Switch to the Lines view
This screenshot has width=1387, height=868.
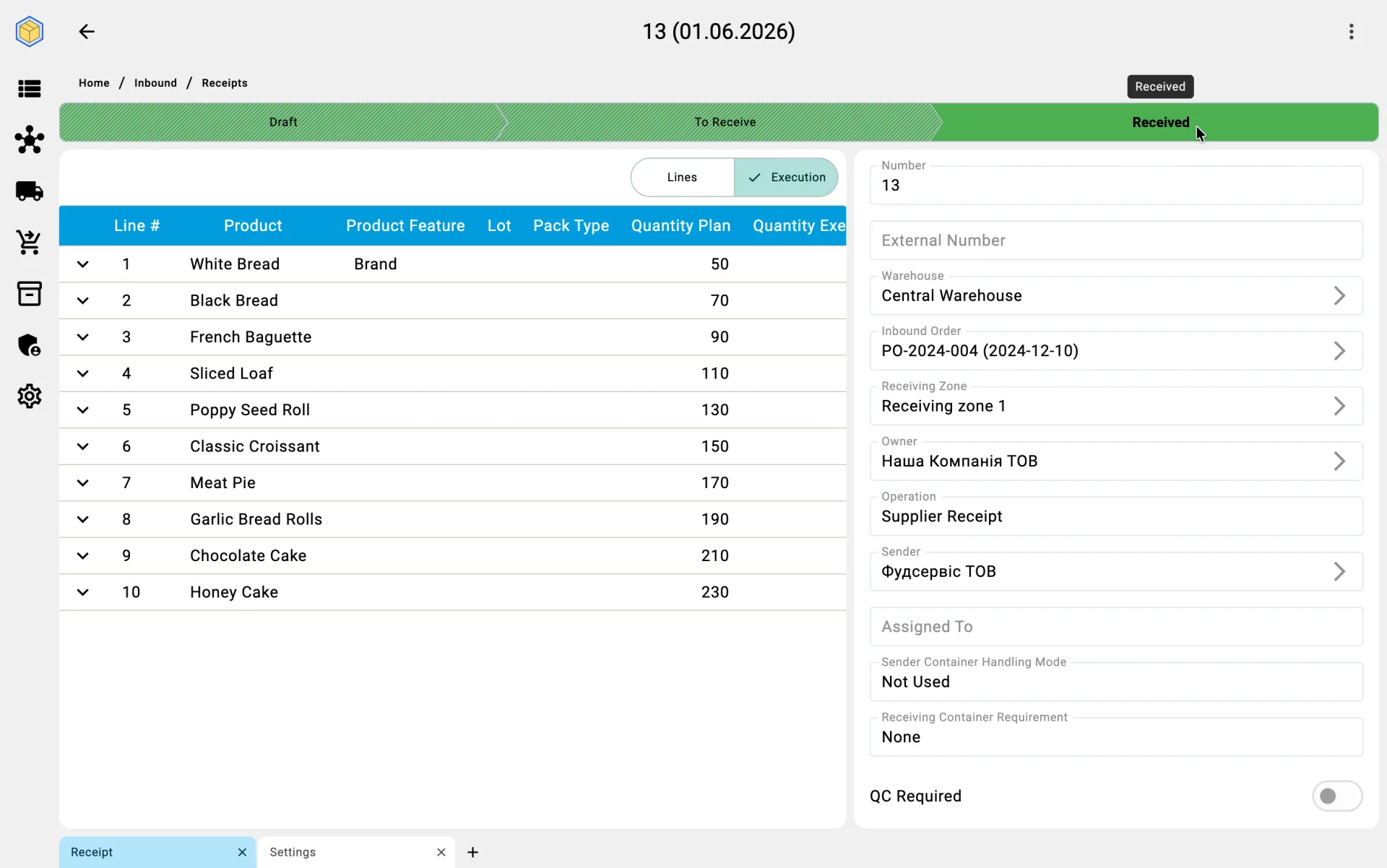pos(682,178)
